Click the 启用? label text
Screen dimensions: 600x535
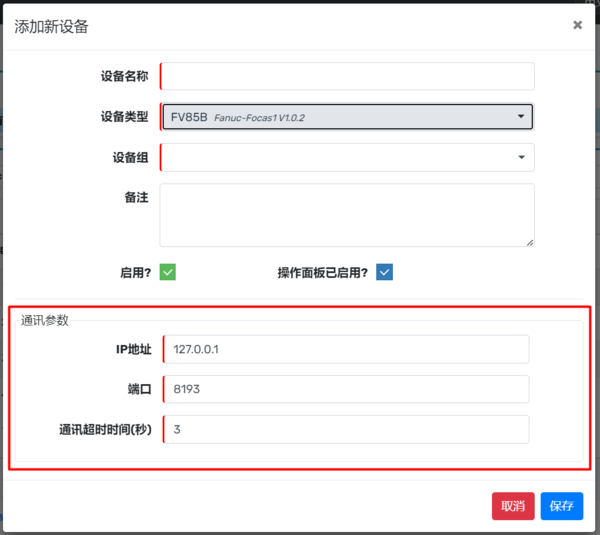(x=135, y=272)
